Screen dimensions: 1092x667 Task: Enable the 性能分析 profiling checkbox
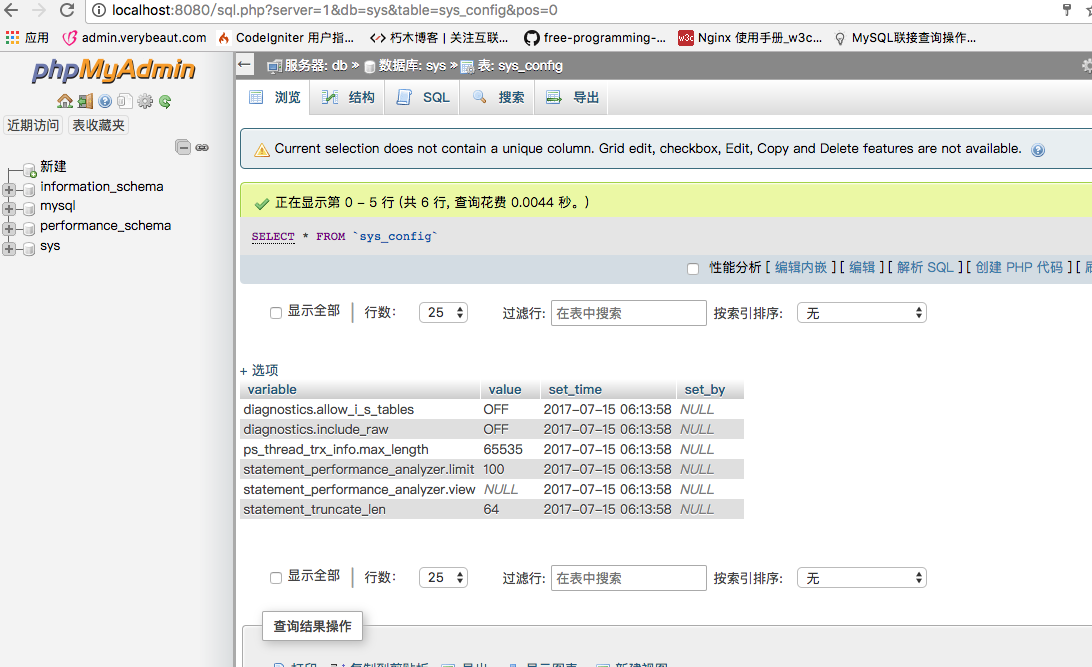(693, 268)
